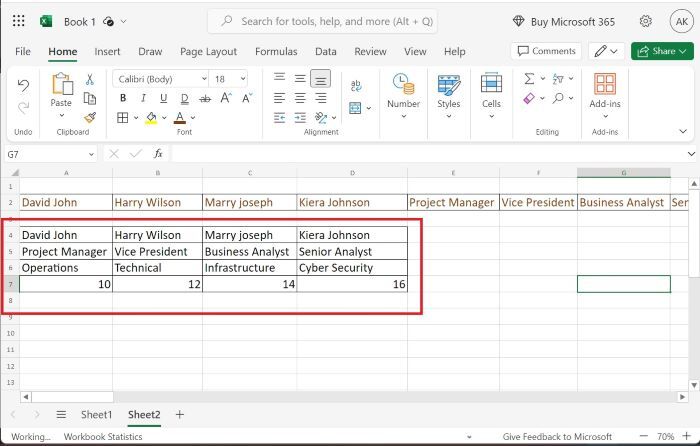Expand the Add-ins dropdown
700x446 pixels.
(x=605, y=116)
